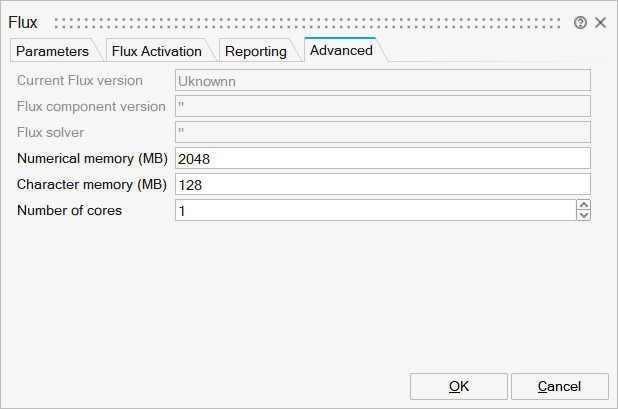The height and width of the screenshot is (409, 618).
Task: Go to the Reporting tab
Action: click(255, 51)
